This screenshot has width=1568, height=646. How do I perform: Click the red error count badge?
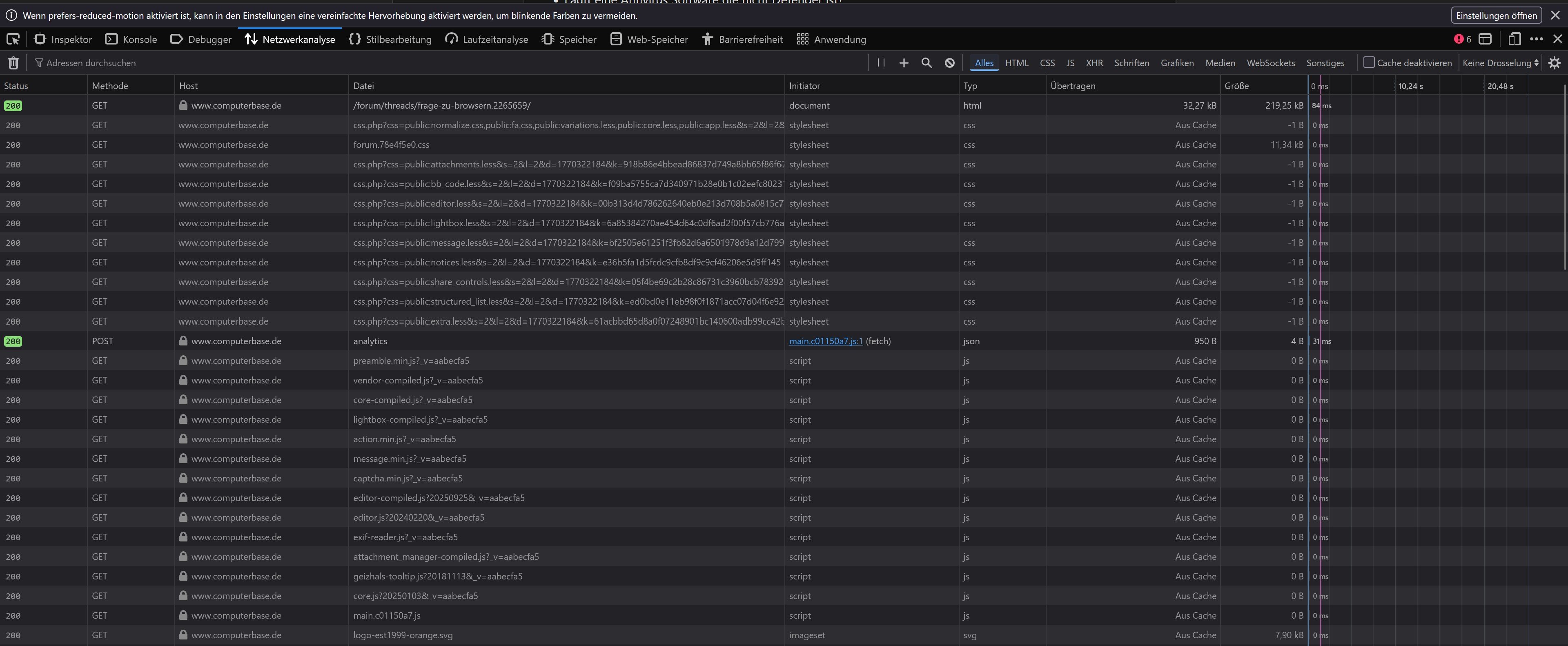tap(1462, 39)
